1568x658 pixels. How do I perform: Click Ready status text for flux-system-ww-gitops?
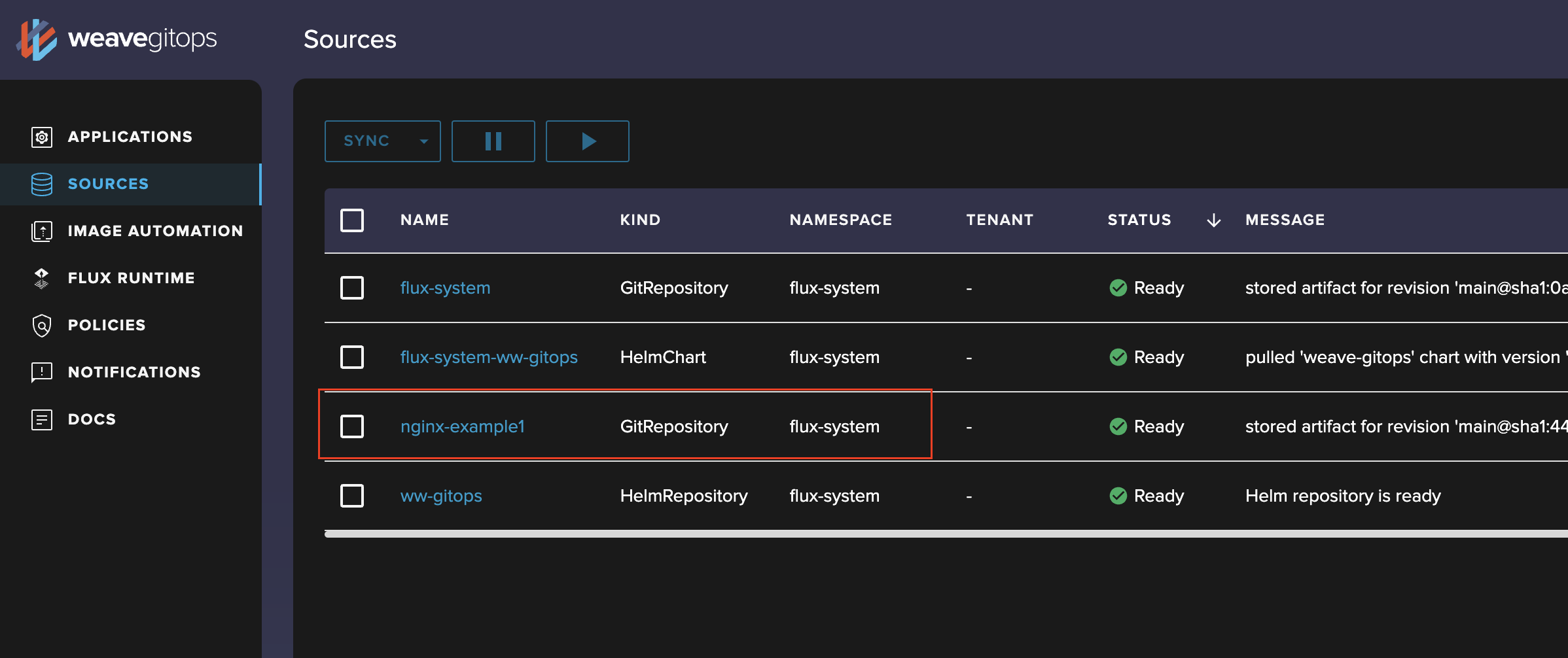(1159, 357)
